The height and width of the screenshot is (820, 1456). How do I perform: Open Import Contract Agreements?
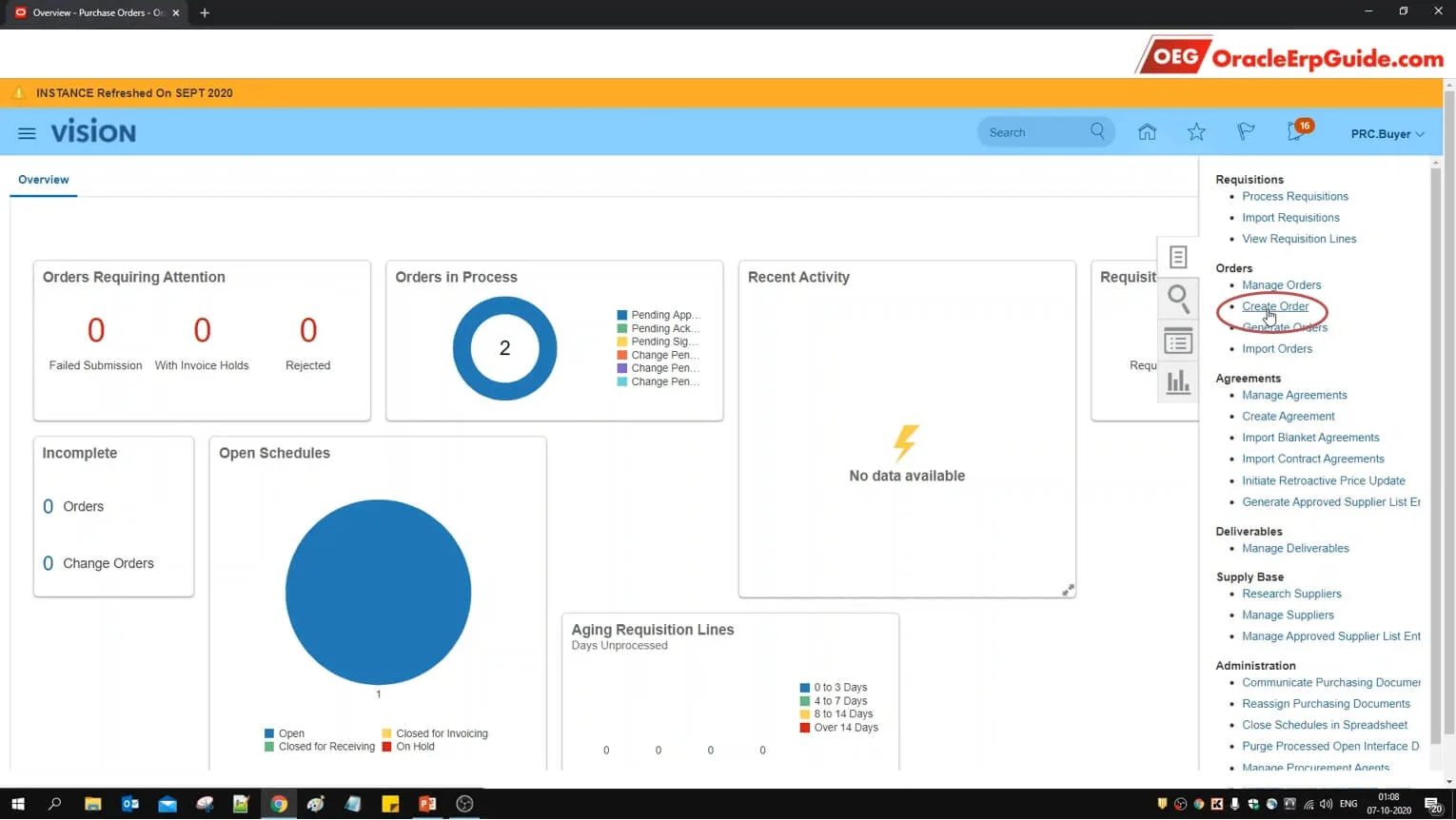(1312, 459)
